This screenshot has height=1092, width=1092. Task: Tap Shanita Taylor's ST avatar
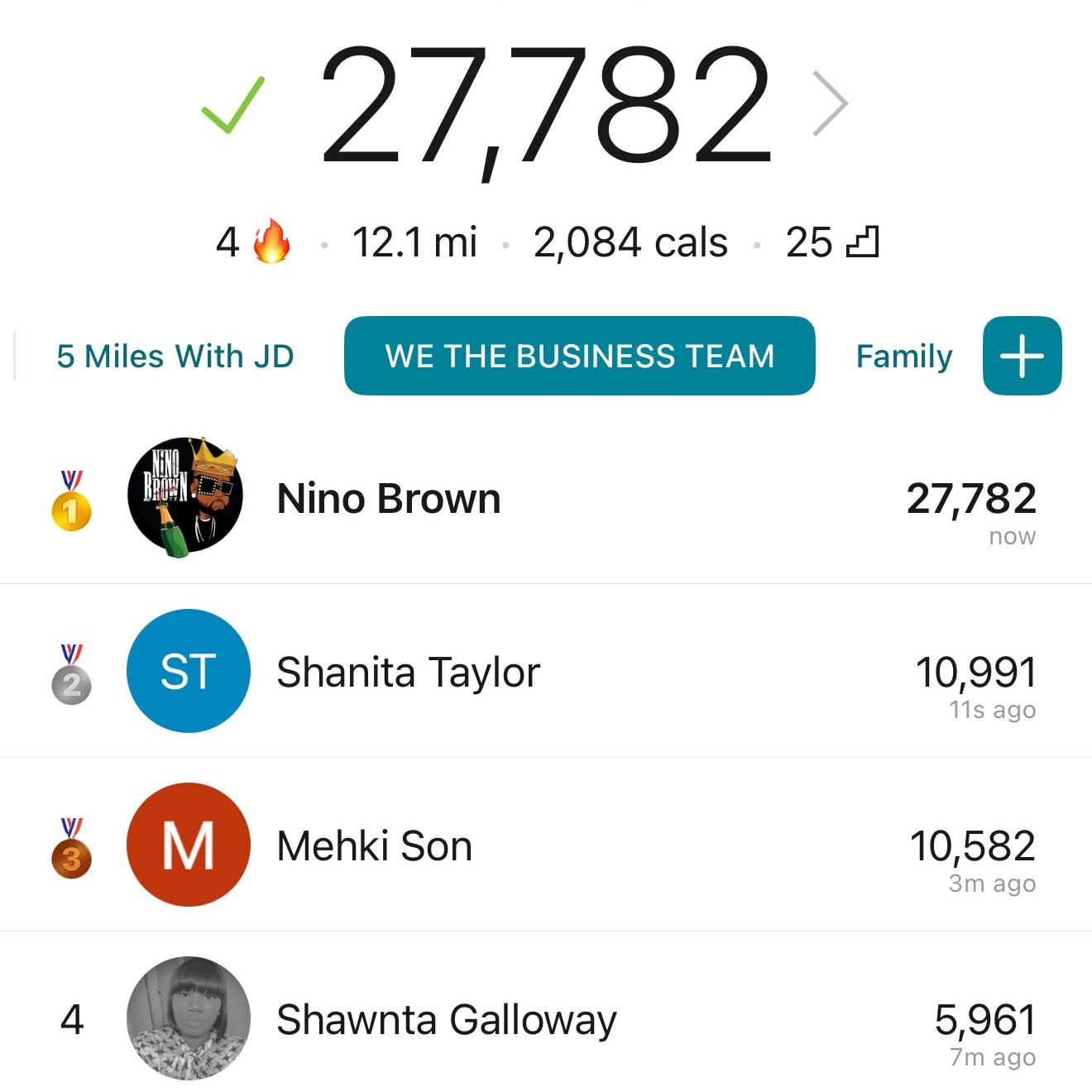point(188,671)
